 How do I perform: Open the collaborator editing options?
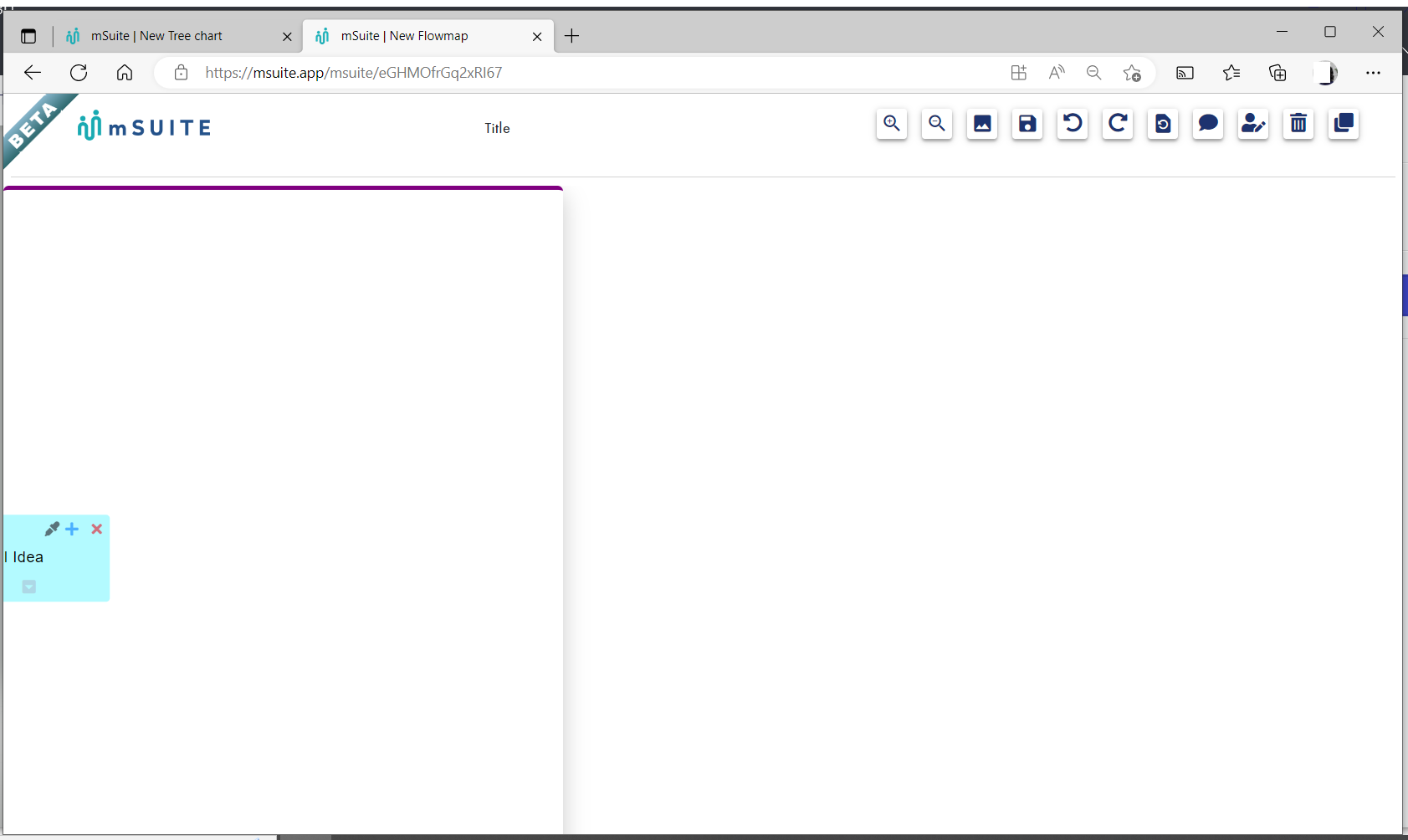point(1252,124)
